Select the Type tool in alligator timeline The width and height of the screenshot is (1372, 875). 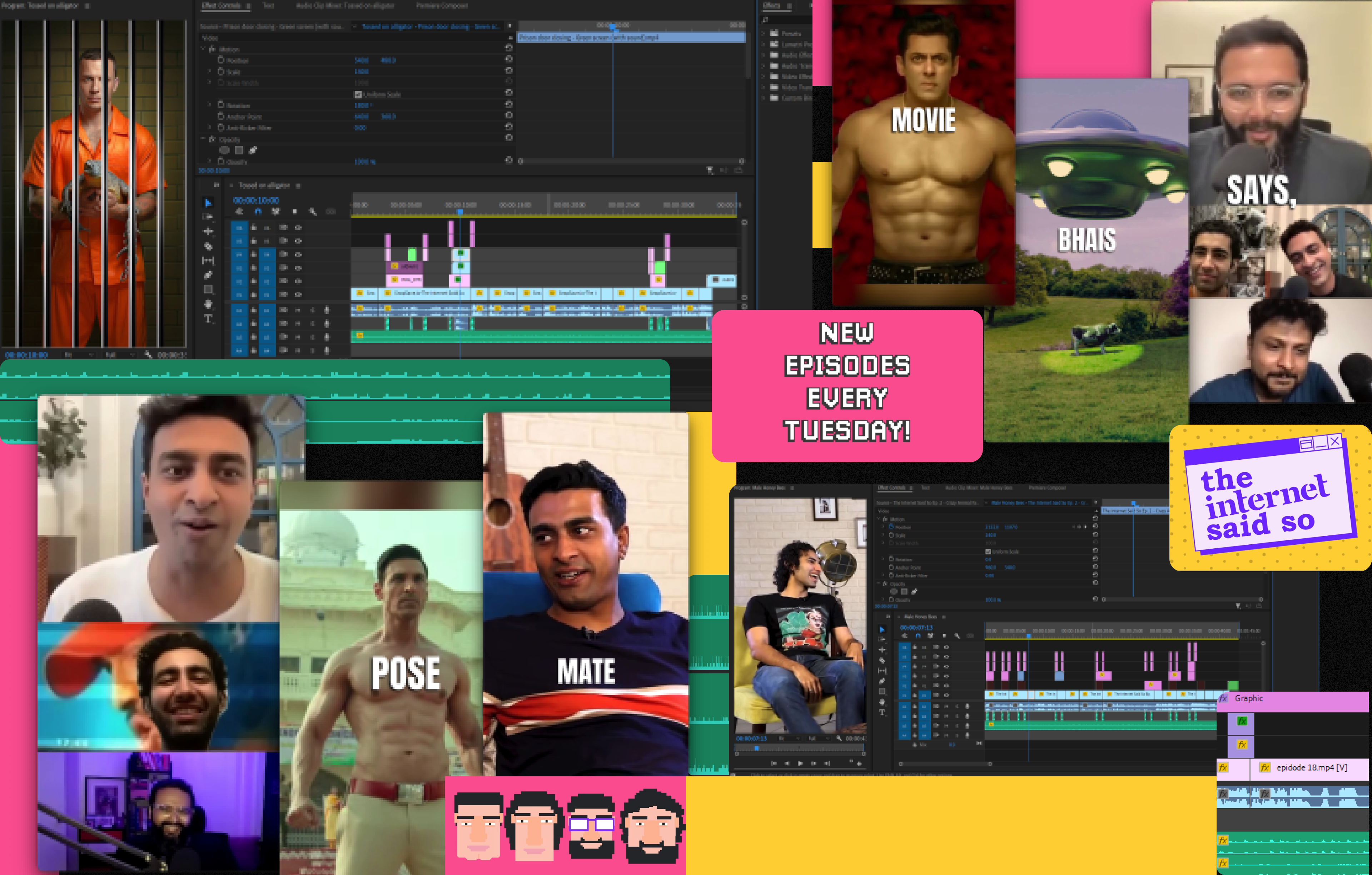point(208,318)
